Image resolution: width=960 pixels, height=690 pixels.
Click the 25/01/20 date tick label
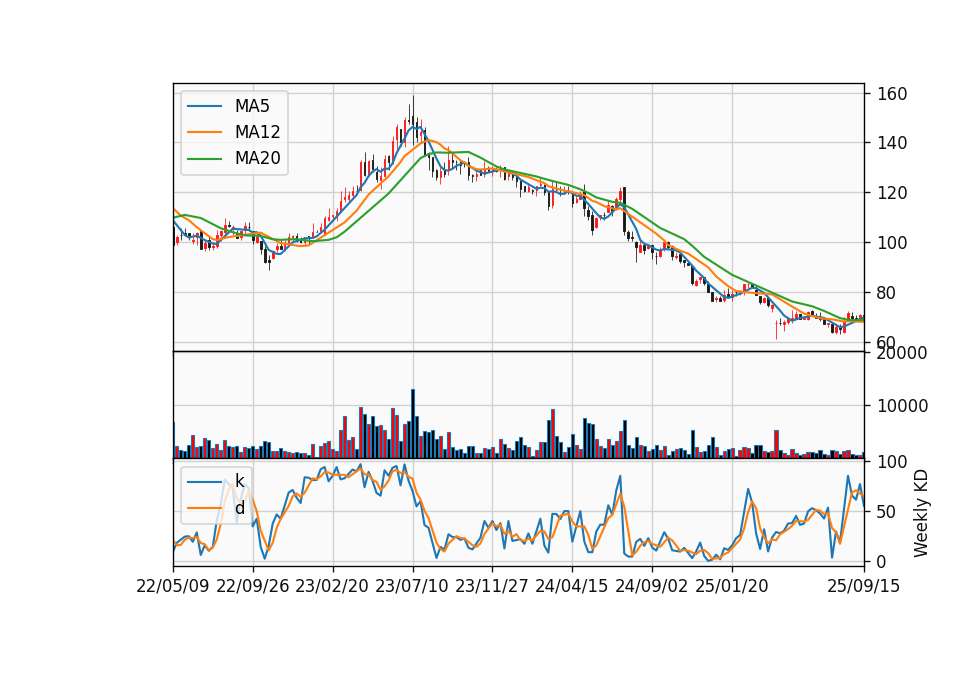[x=732, y=586]
